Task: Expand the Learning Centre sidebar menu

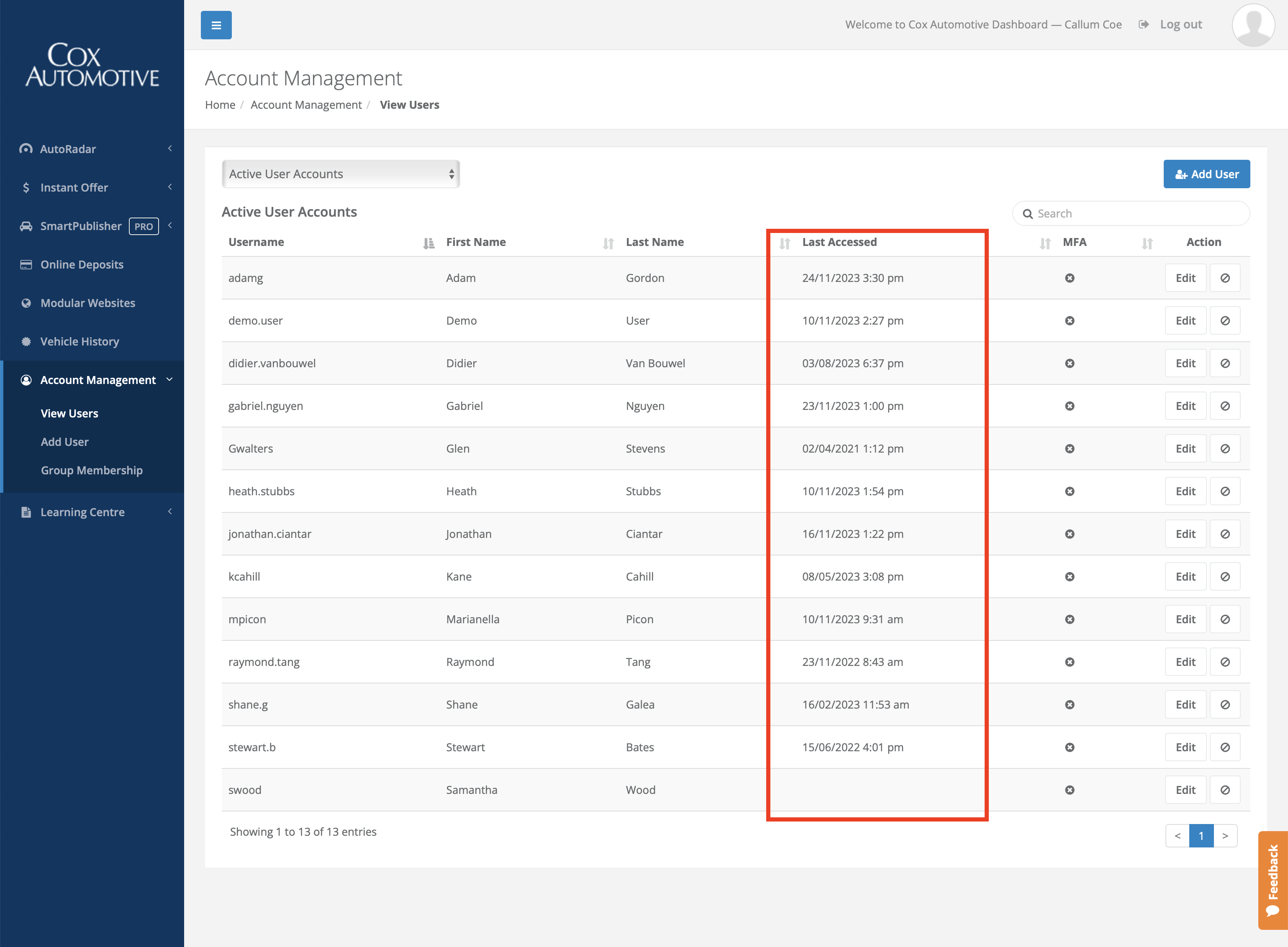Action: [x=92, y=512]
